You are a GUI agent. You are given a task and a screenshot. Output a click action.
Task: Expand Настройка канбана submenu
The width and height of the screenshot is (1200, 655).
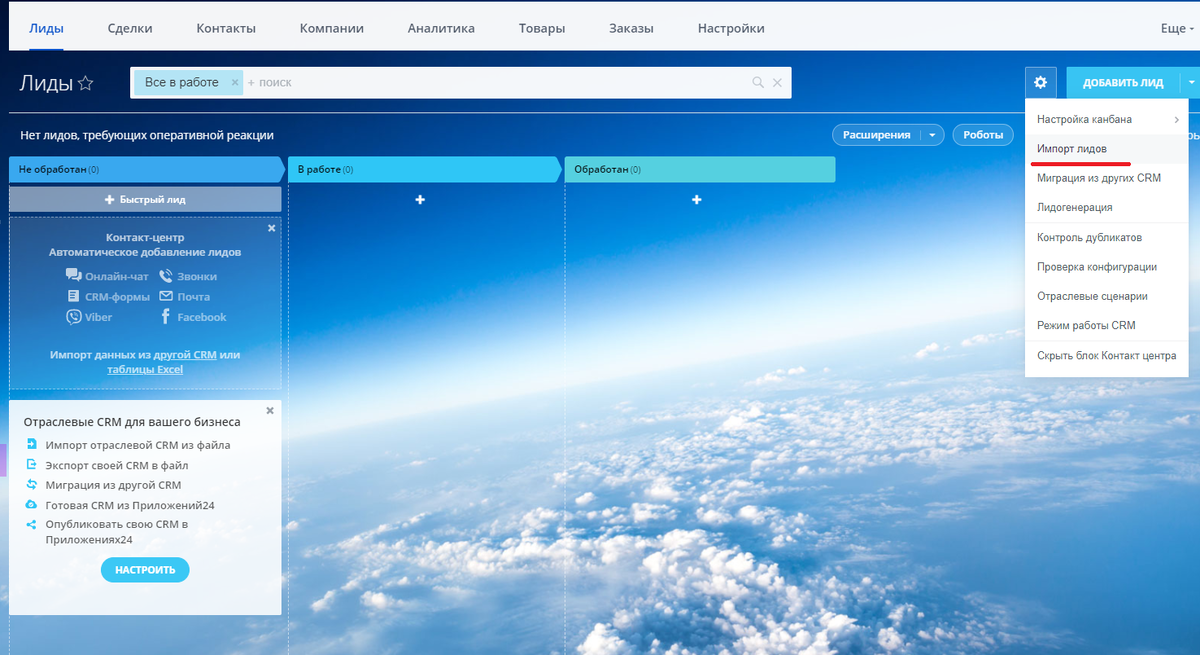click(1106, 119)
